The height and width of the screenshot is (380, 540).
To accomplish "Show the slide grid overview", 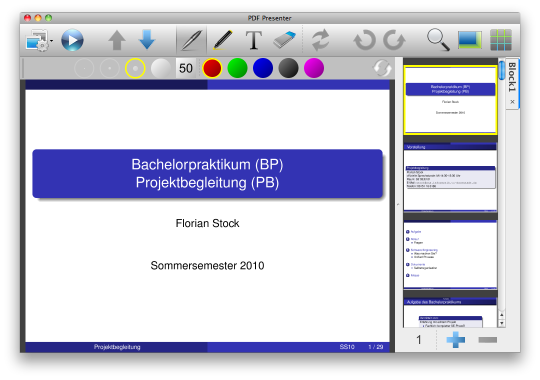I will pos(501,40).
